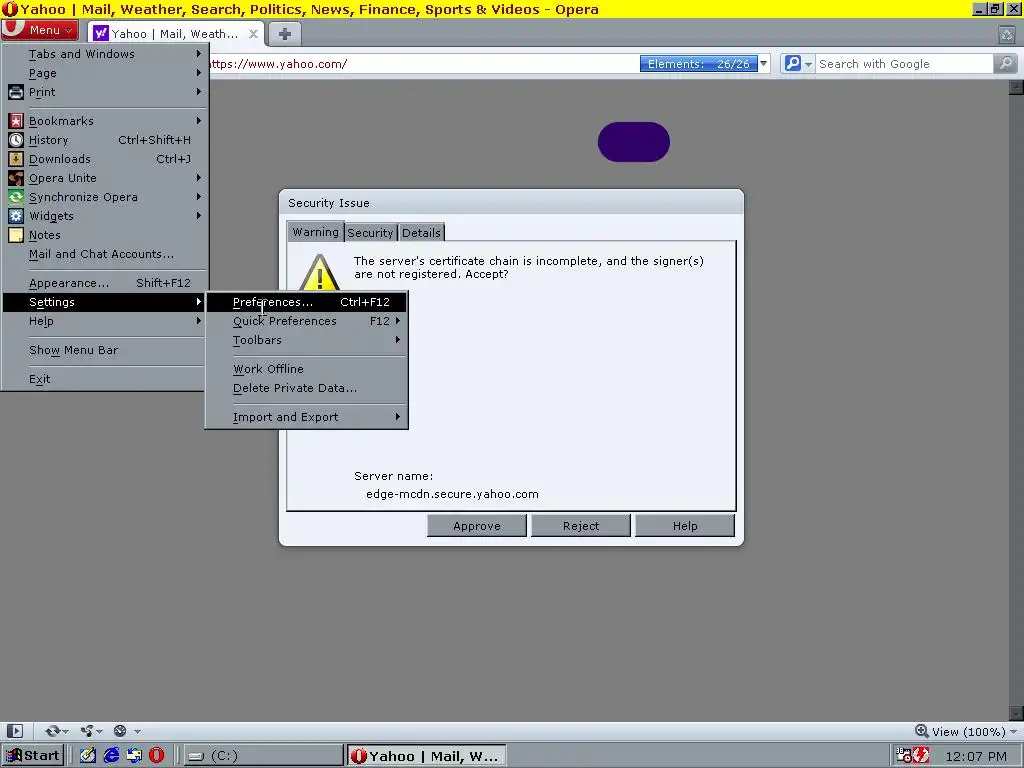Click the Opera Turbo status bar icon
Image resolution: width=1024 pixels, height=768 pixels.
(x=120, y=731)
